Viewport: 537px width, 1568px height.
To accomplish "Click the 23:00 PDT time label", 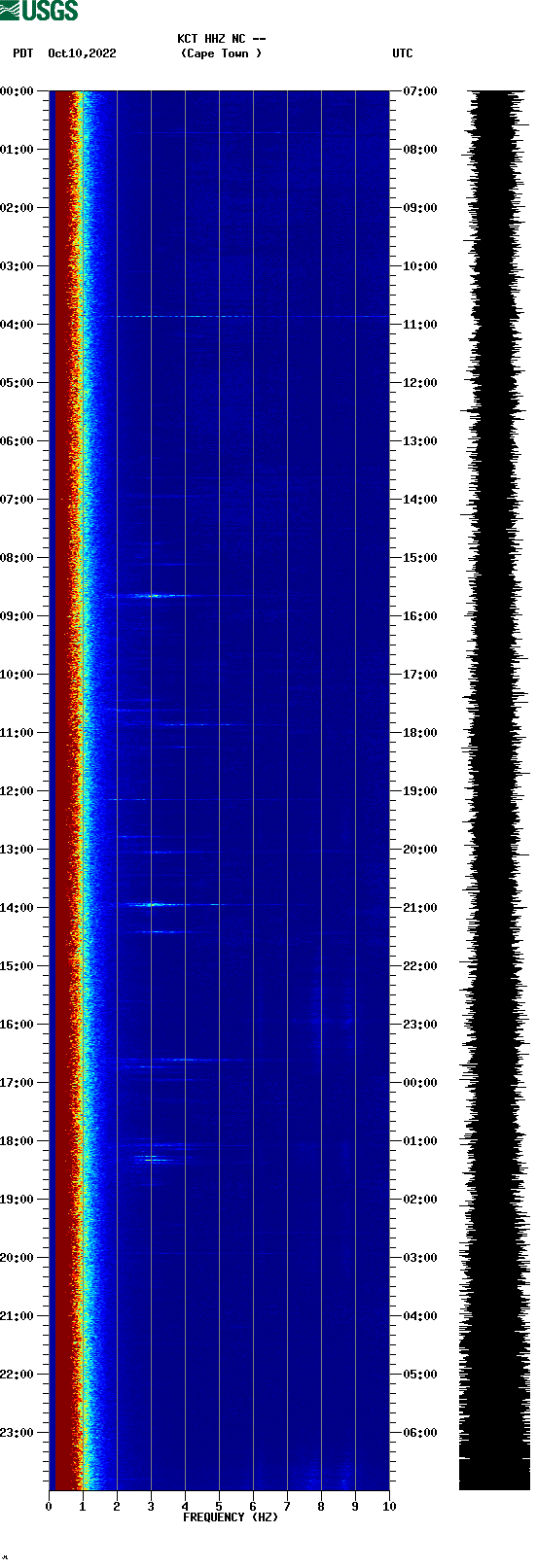I will (x=17, y=1433).
